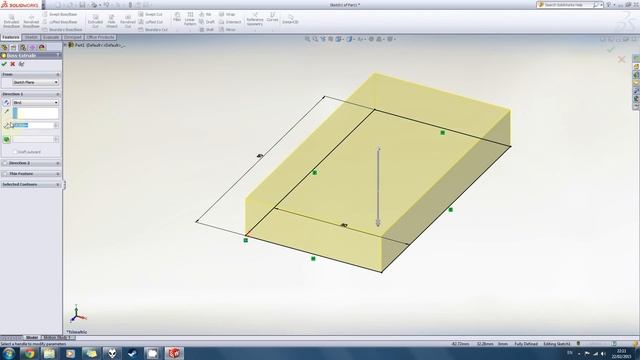Select the Fillet tool

click(177, 17)
